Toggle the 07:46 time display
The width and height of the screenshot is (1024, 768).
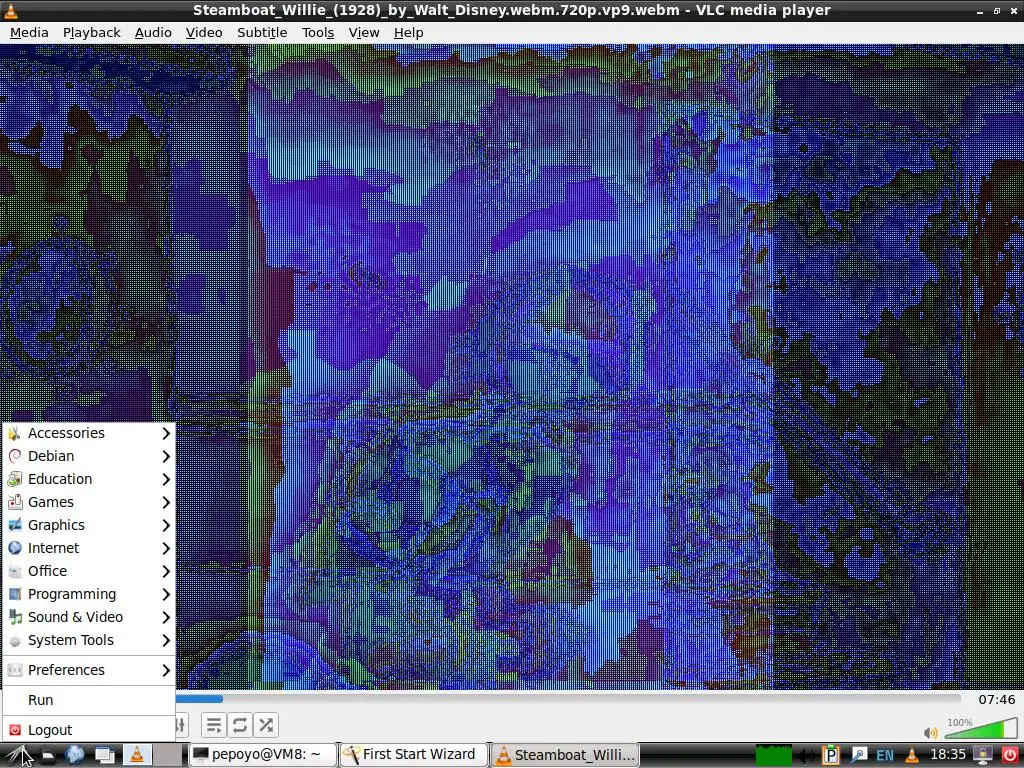tap(997, 699)
